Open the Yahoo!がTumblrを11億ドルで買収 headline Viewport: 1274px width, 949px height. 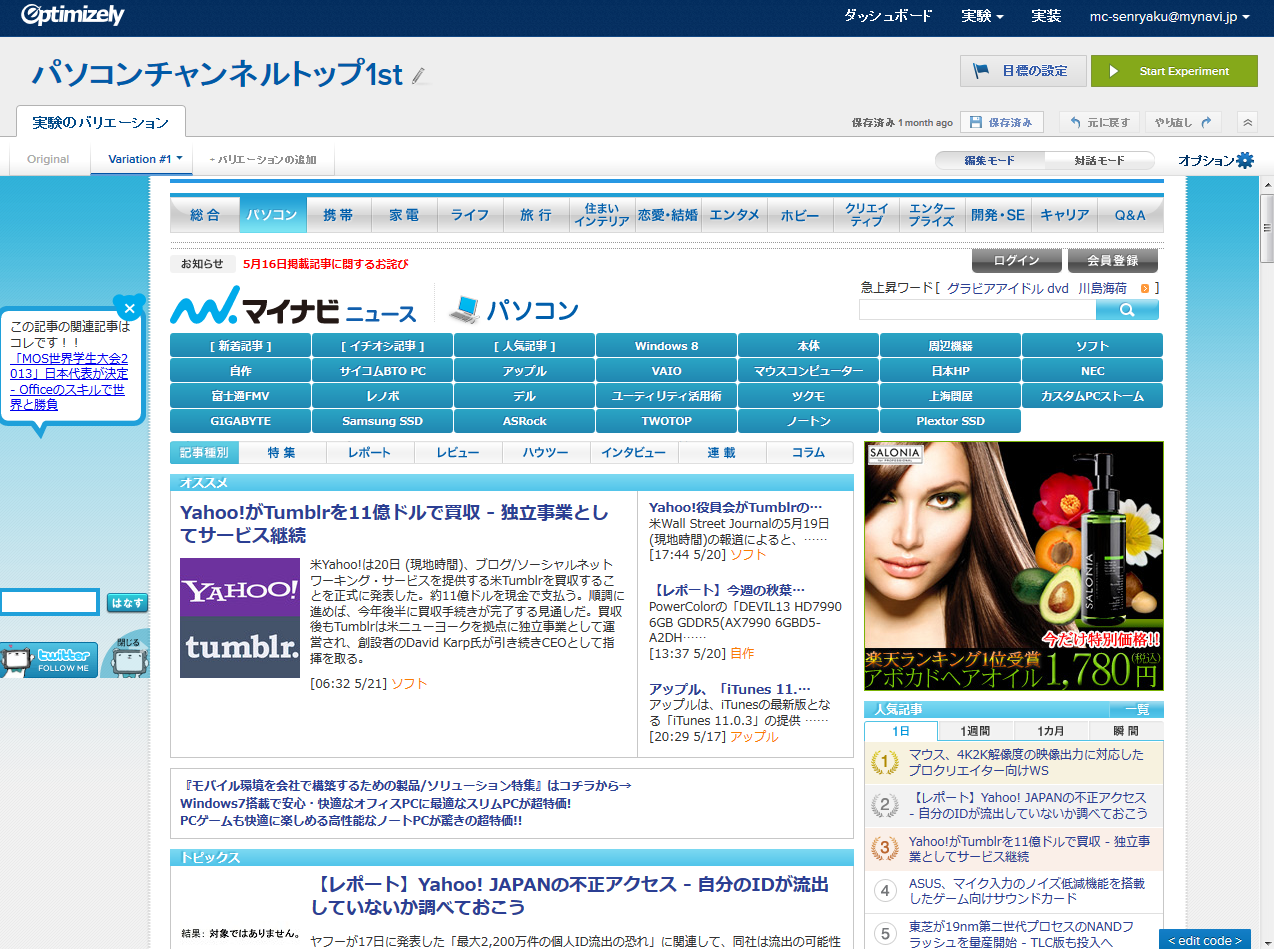394,524
